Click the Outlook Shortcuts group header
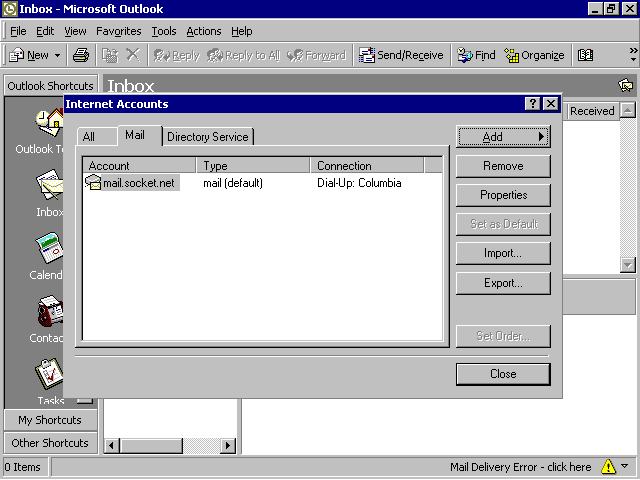The width and height of the screenshot is (640, 480). 51,86
